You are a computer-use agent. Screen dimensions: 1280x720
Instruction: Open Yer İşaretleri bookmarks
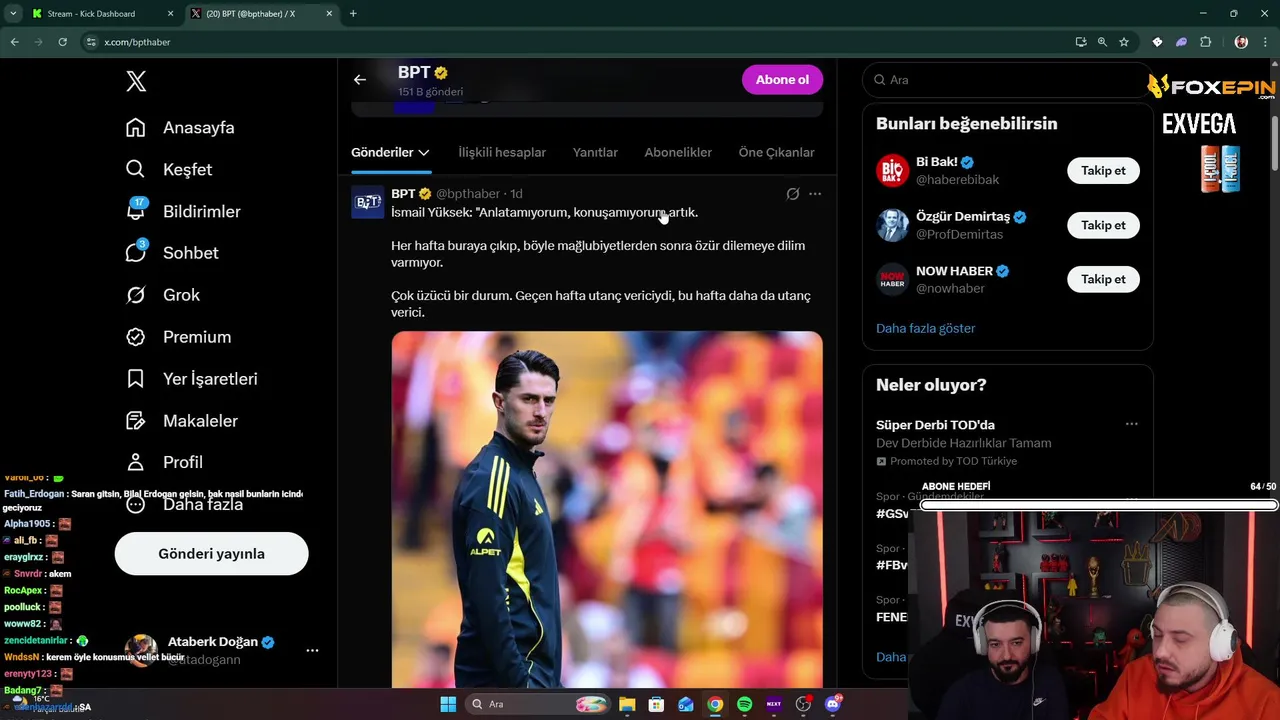coord(192,379)
